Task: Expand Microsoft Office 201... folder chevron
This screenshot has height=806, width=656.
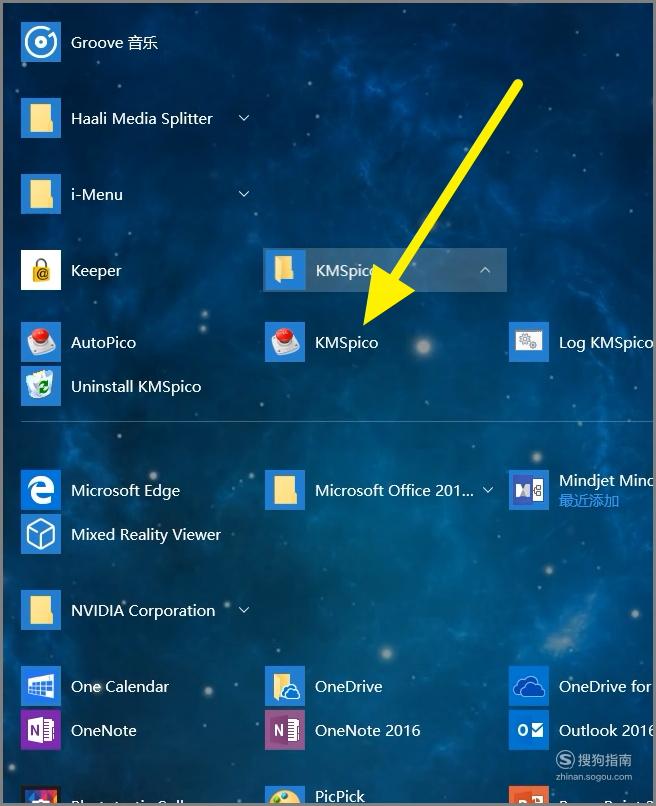Action: point(488,490)
